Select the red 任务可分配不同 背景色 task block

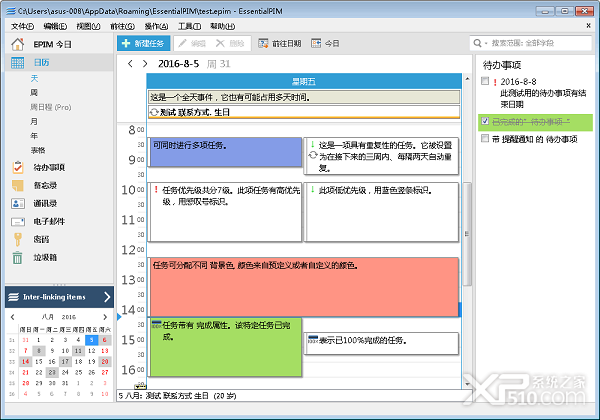click(x=305, y=287)
